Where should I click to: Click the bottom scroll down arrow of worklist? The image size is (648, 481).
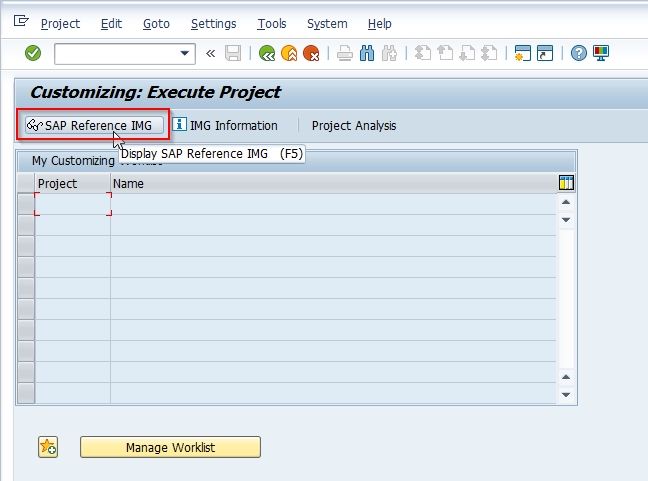566,395
